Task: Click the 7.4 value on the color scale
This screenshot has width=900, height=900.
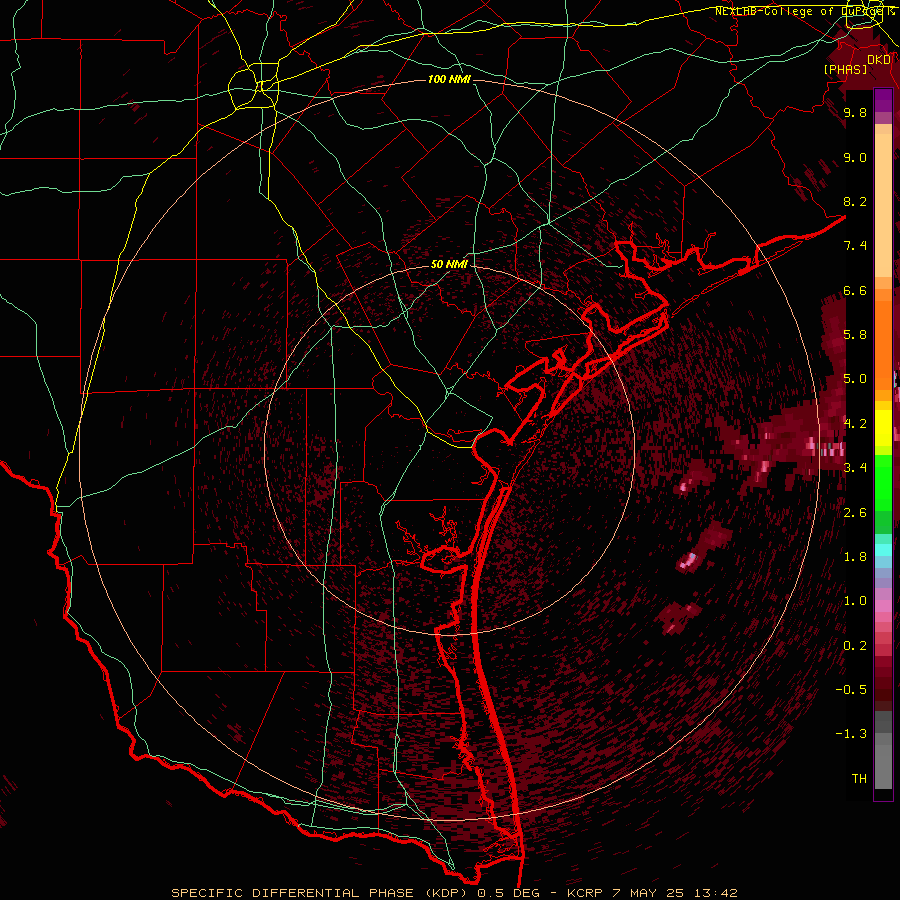Action: (x=855, y=246)
